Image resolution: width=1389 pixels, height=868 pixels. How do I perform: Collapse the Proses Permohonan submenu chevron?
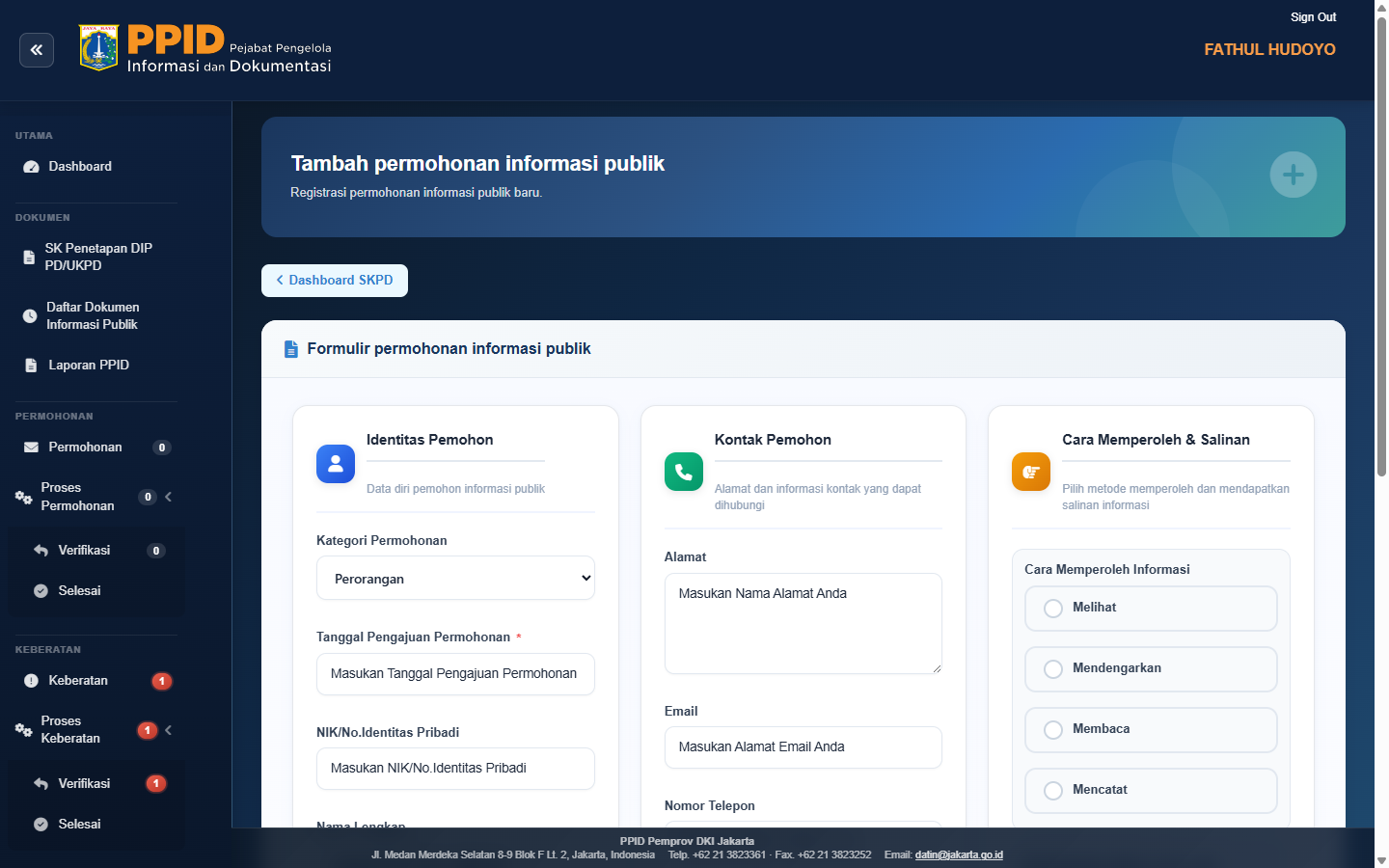pos(169,497)
